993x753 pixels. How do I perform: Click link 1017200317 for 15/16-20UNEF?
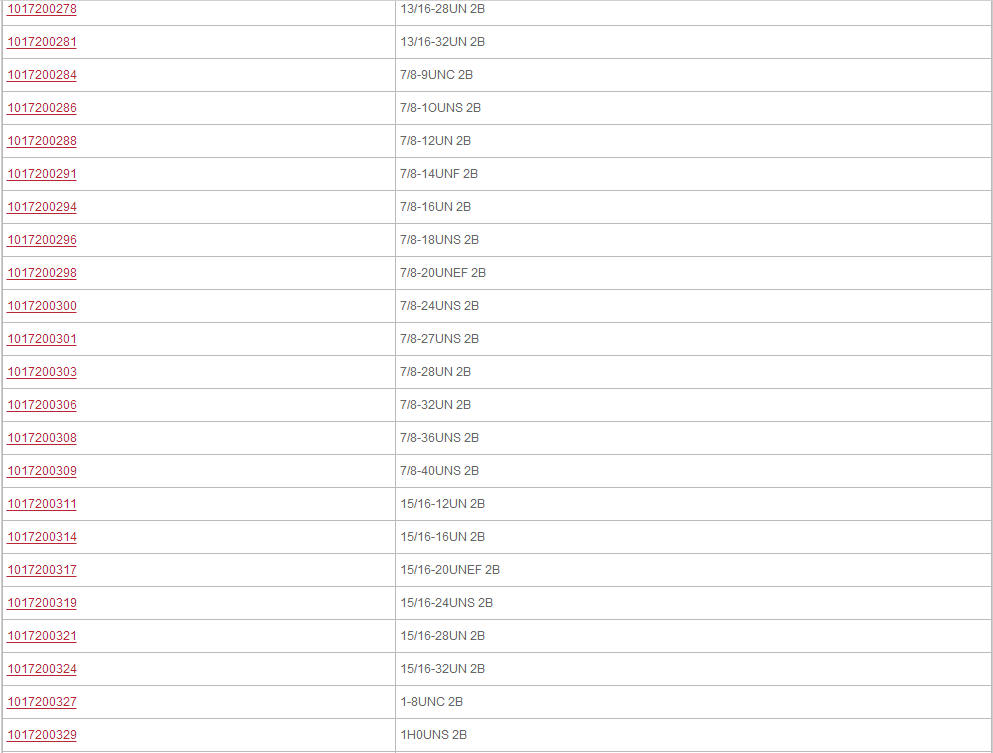(x=42, y=569)
